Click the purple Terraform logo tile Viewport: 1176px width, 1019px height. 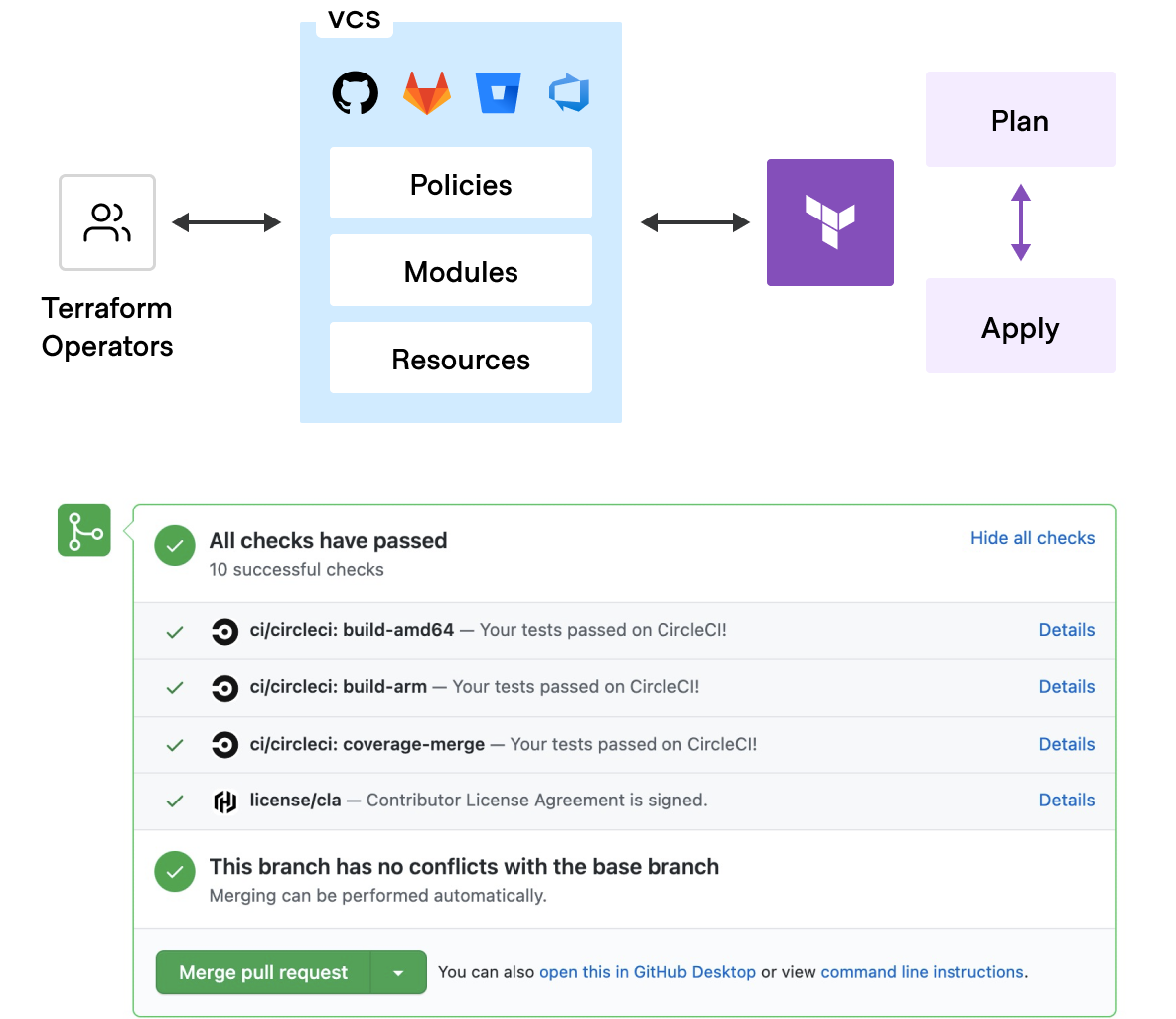pos(829,222)
